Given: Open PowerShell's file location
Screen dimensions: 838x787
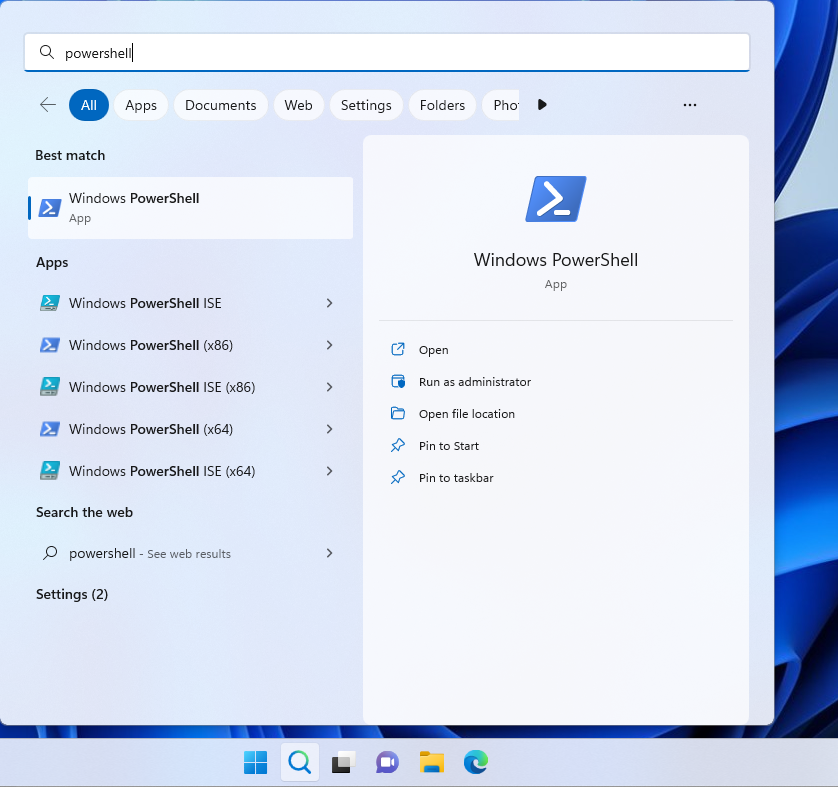Looking at the screenshot, I should [x=466, y=413].
